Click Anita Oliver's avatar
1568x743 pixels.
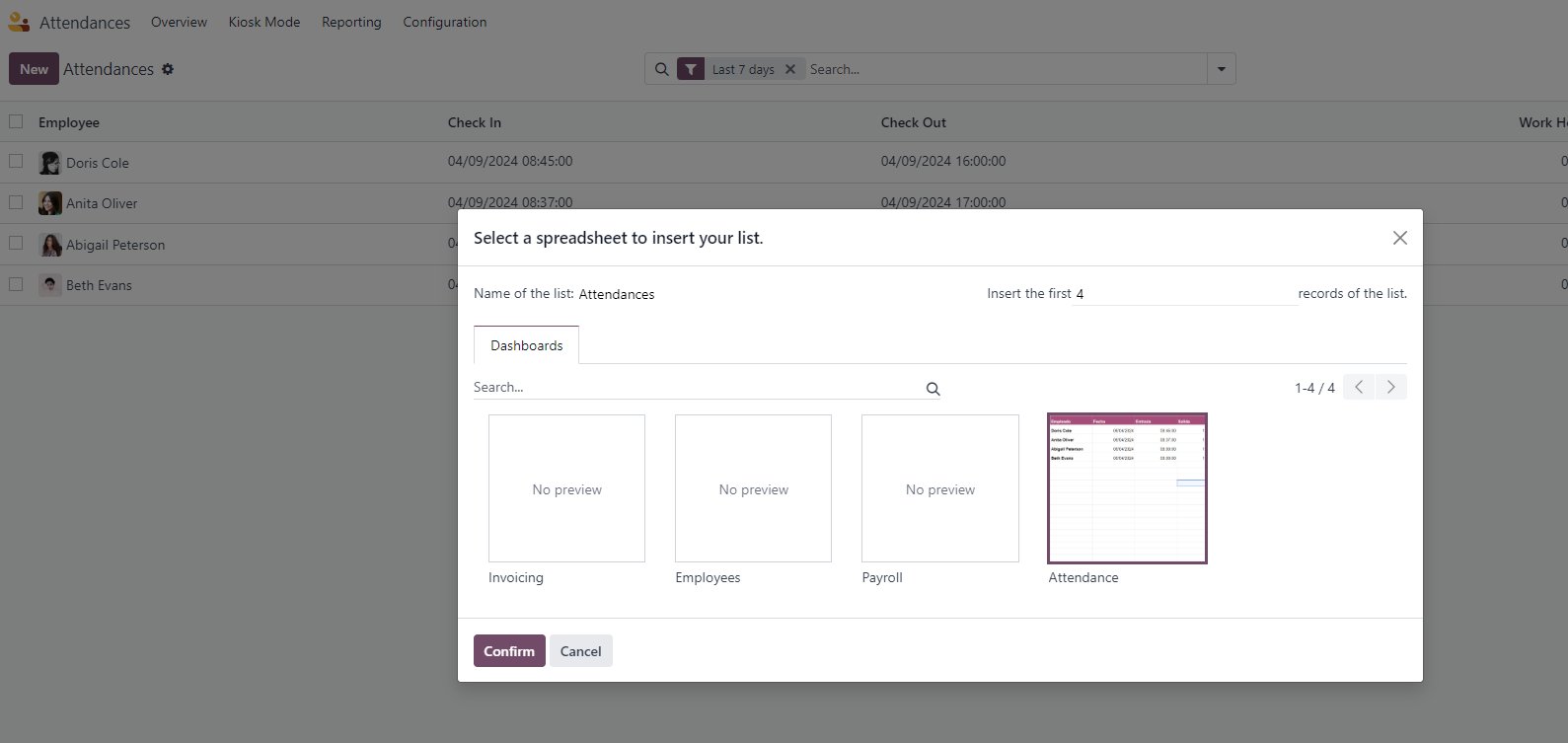point(50,203)
